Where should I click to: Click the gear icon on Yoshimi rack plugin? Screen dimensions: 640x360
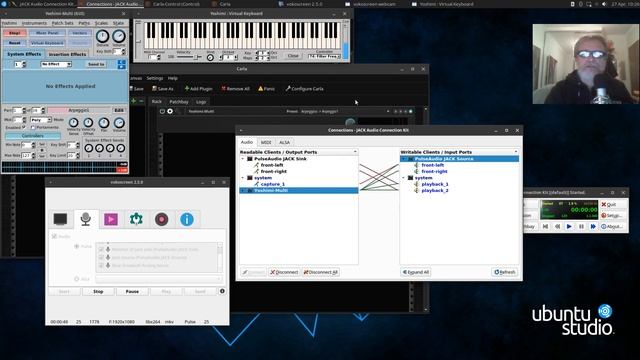[x=170, y=111]
